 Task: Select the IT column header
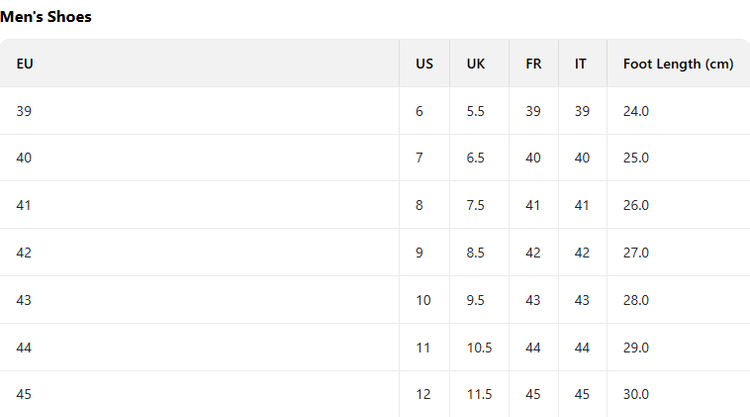pos(580,64)
